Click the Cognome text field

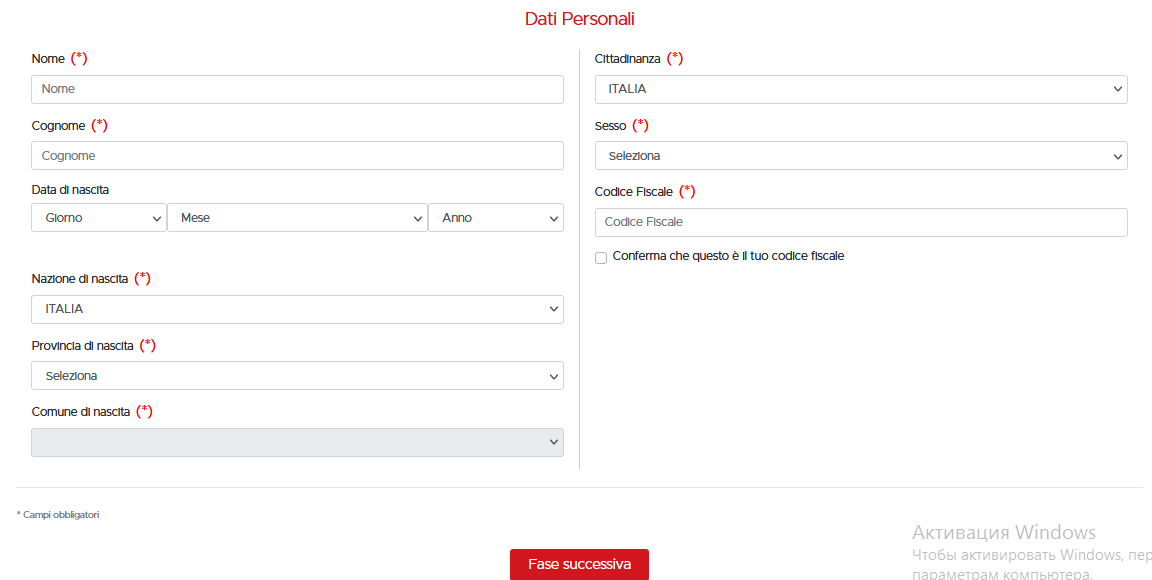click(297, 156)
